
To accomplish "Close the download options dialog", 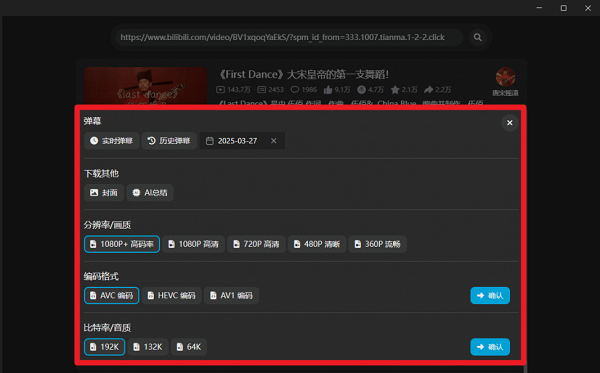I will [509, 123].
